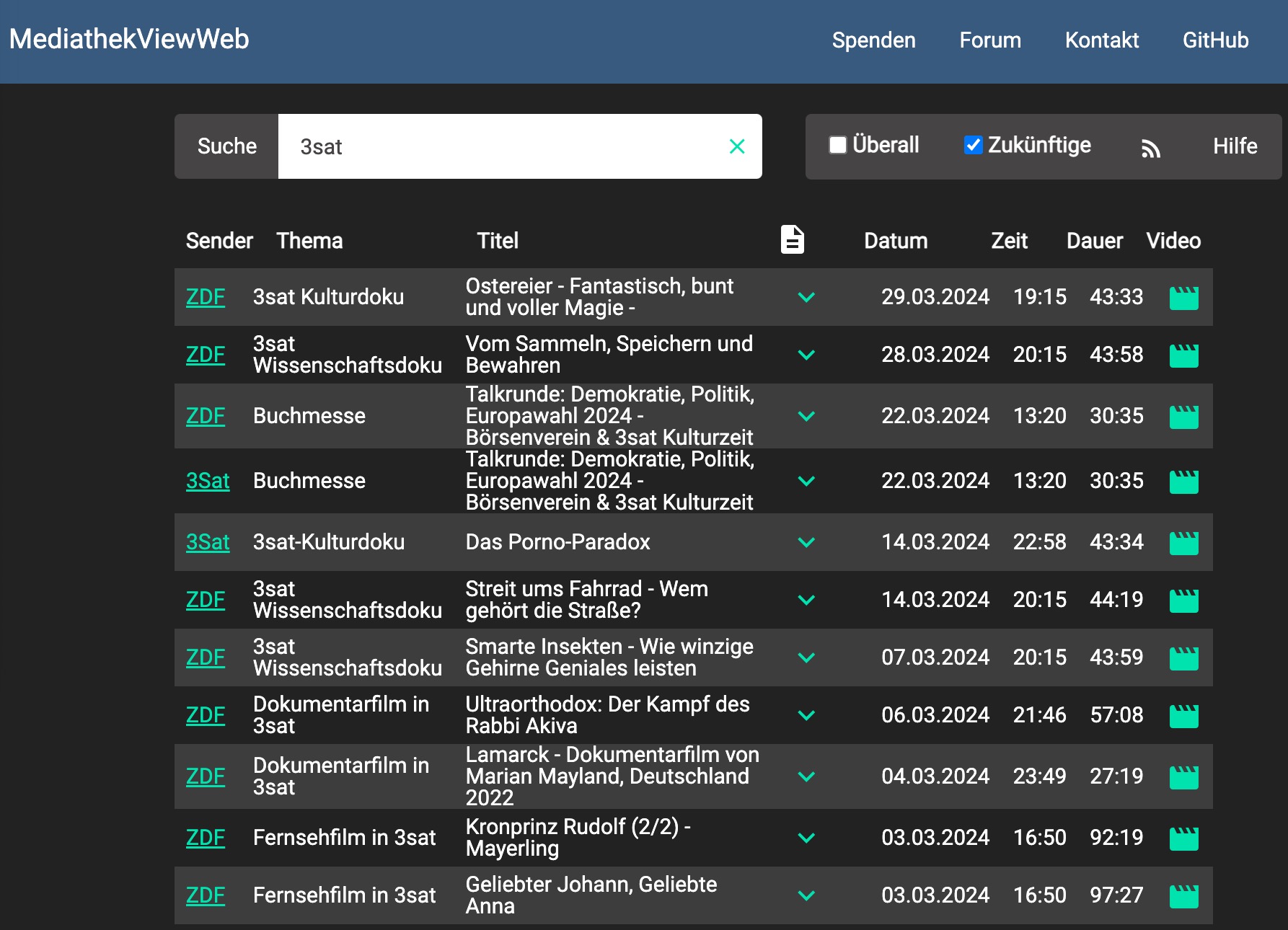The image size is (1288, 930).
Task: Expand description for Ostereier row
Action: click(x=806, y=297)
